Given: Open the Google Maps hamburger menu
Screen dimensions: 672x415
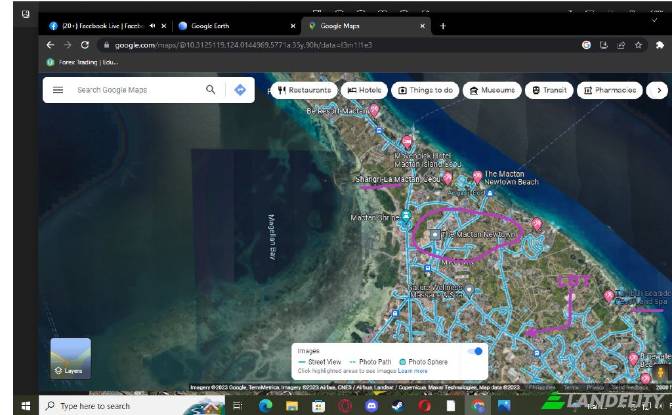Looking at the screenshot, I should coord(57,90).
